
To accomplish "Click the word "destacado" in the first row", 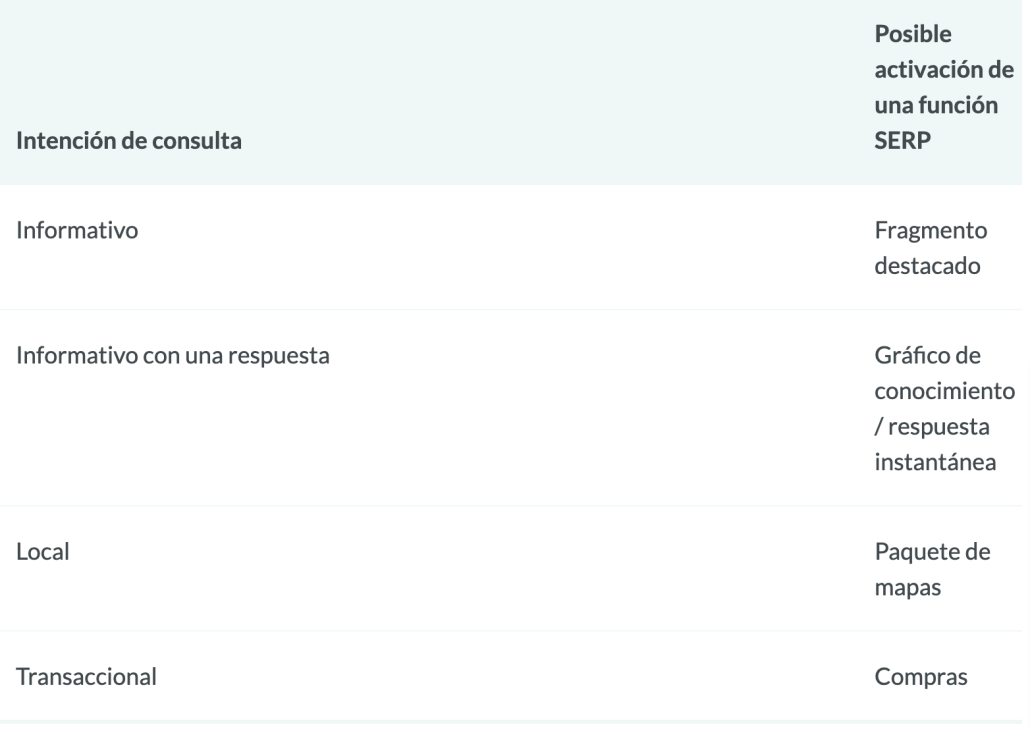I will [x=927, y=267].
